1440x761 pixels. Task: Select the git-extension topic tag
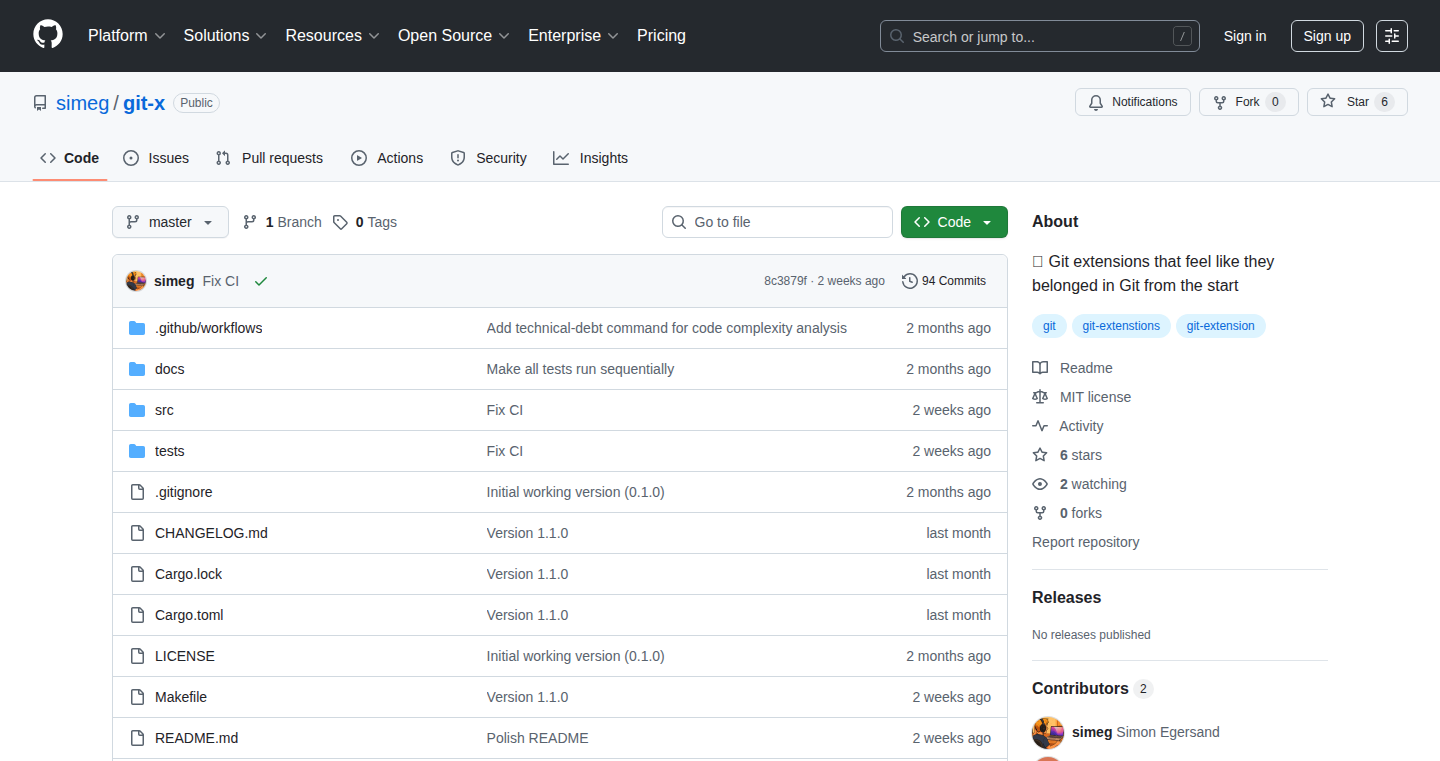click(x=1221, y=326)
